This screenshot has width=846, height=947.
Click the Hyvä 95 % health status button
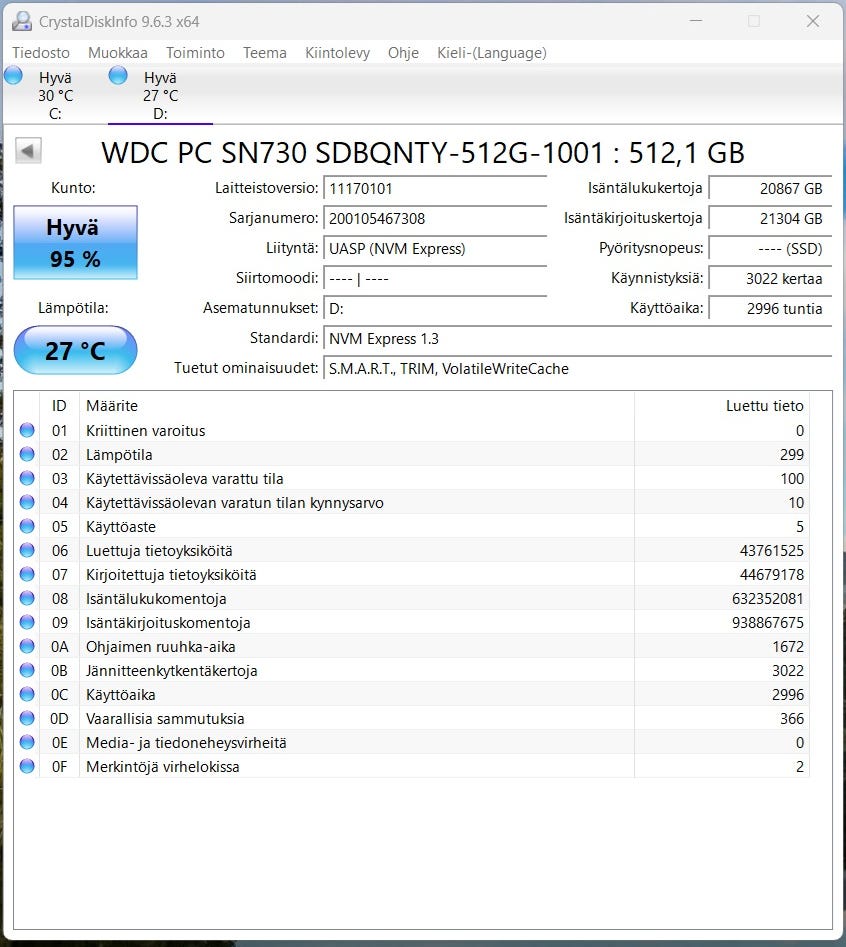pyautogui.click(x=75, y=242)
